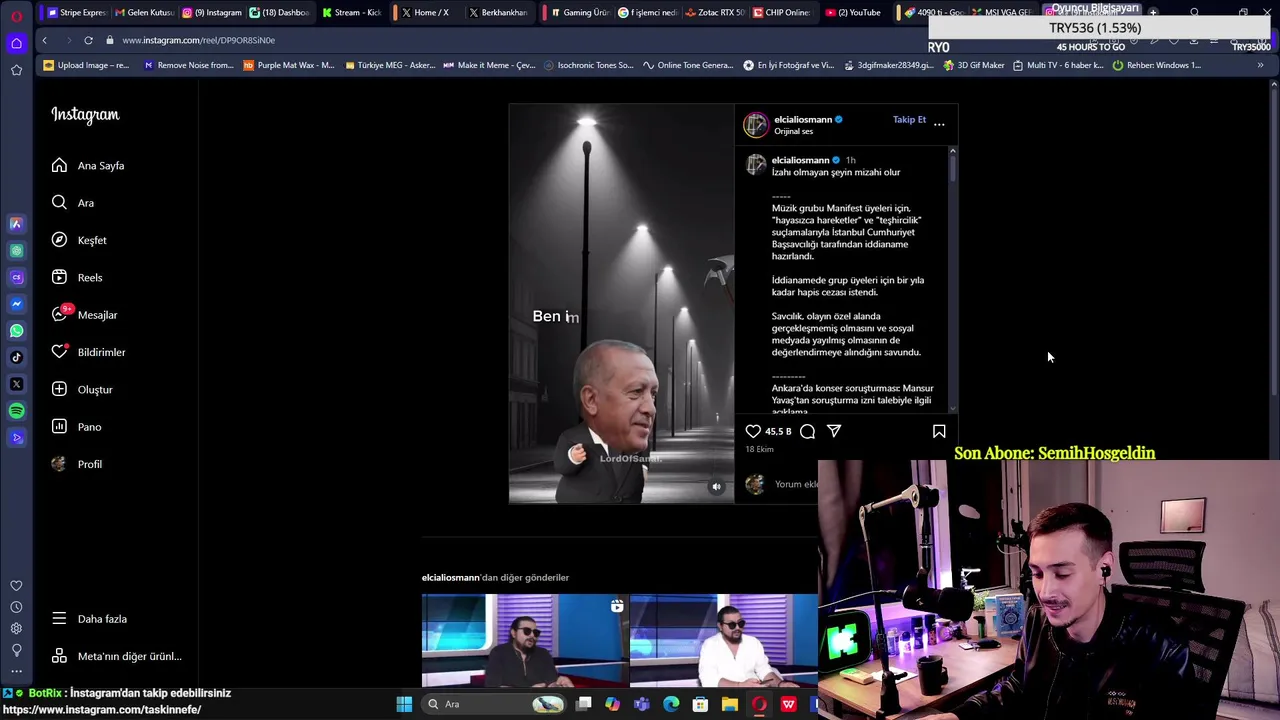Click the 45,5 B likes count
This screenshot has height=720, width=1280.
(778, 432)
